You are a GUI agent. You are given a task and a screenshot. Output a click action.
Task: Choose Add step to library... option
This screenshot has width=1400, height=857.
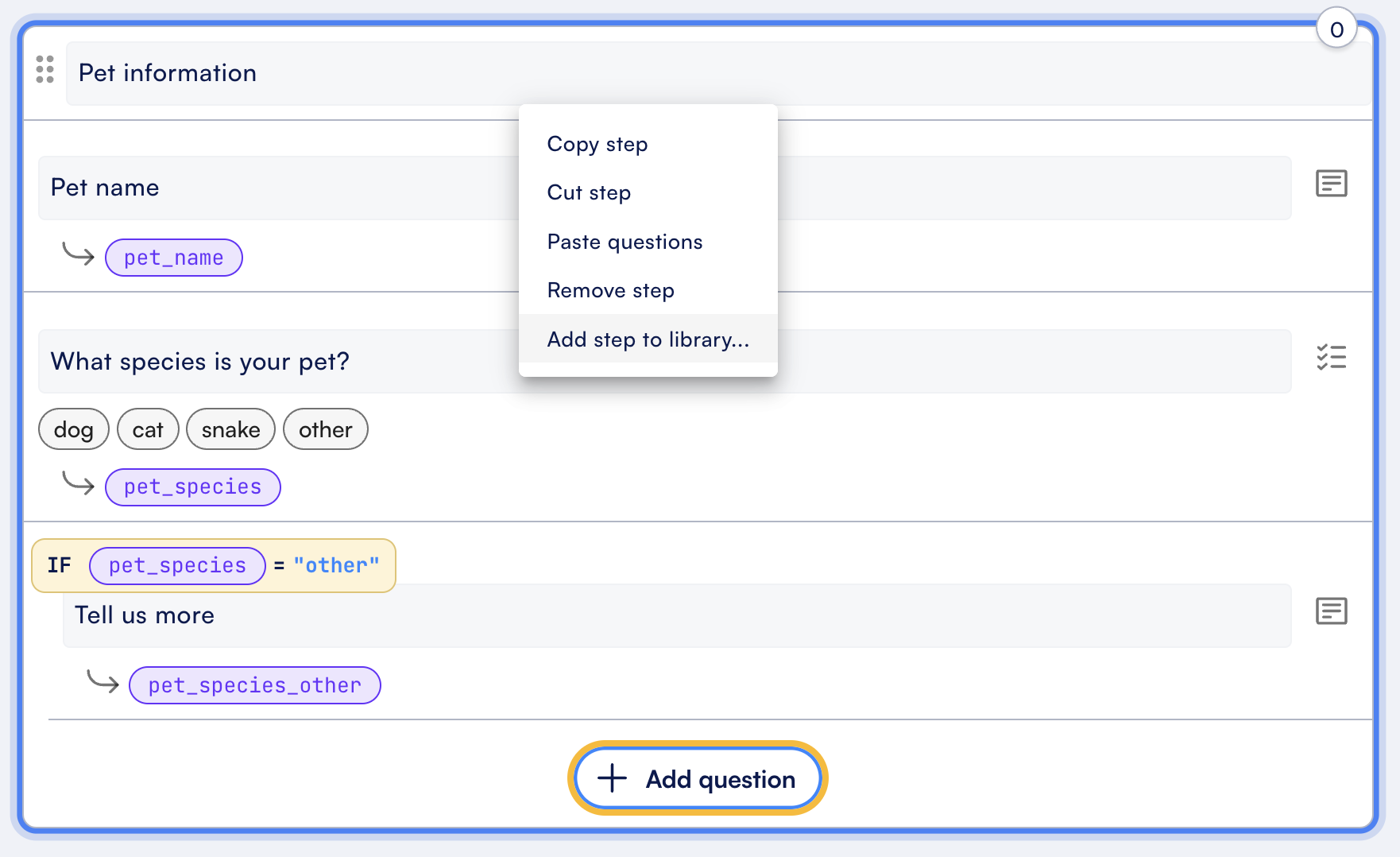[x=648, y=339]
